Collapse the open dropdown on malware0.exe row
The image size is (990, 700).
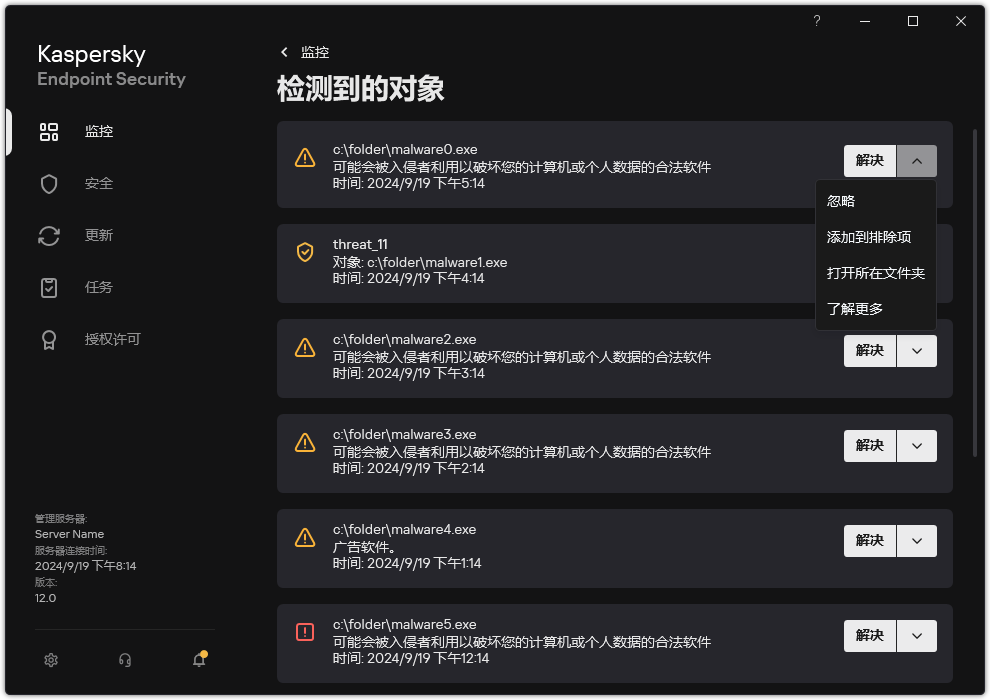[x=917, y=160]
